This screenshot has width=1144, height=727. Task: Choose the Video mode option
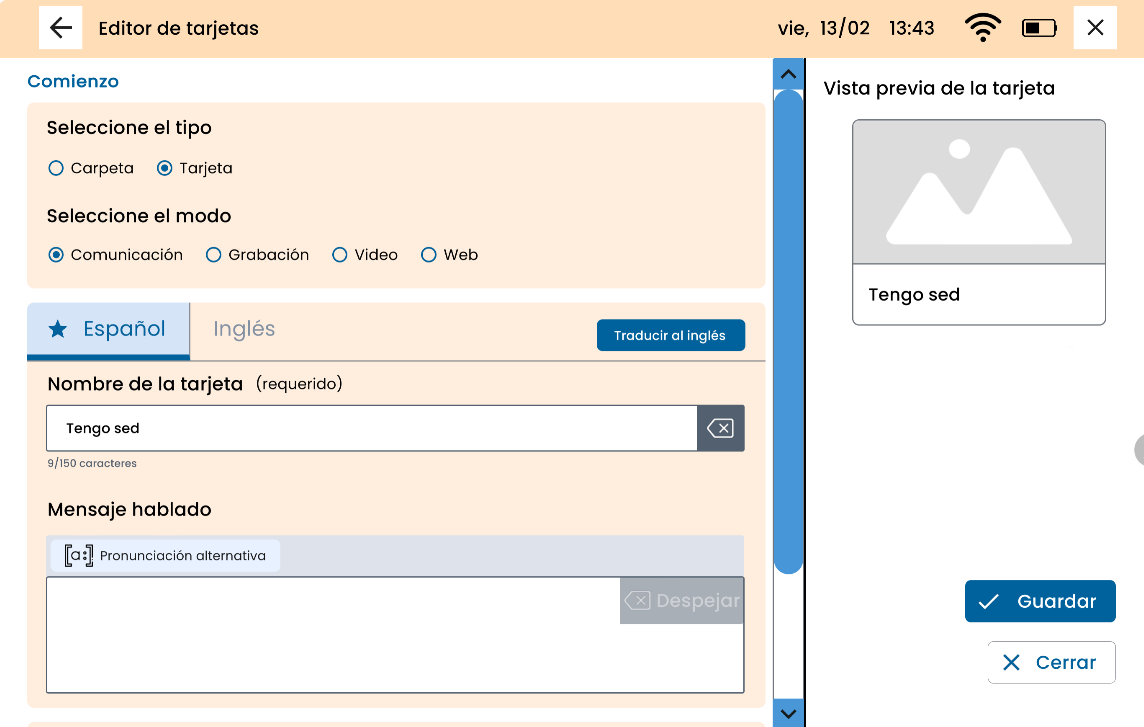pyautogui.click(x=340, y=255)
